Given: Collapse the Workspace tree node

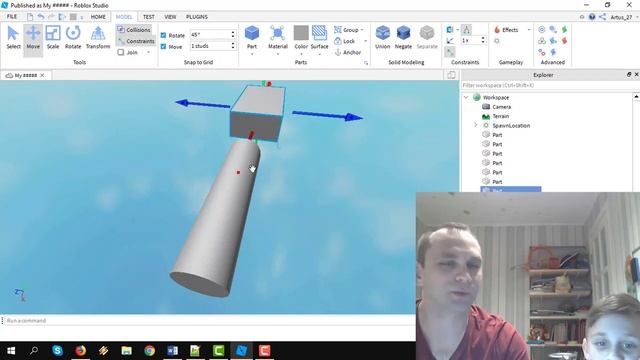Looking at the screenshot, I should (x=467, y=98).
